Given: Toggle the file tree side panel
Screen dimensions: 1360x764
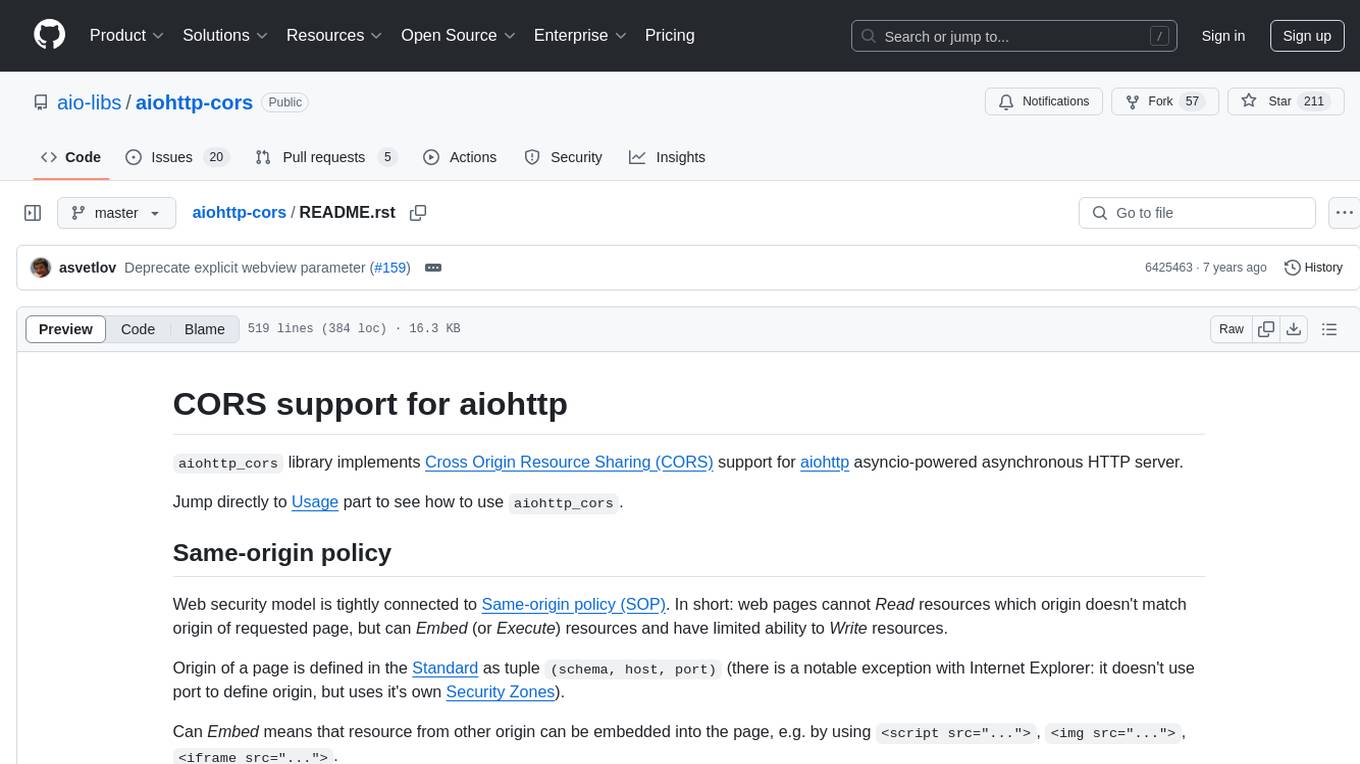Looking at the screenshot, I should click(x=33, y=213).
